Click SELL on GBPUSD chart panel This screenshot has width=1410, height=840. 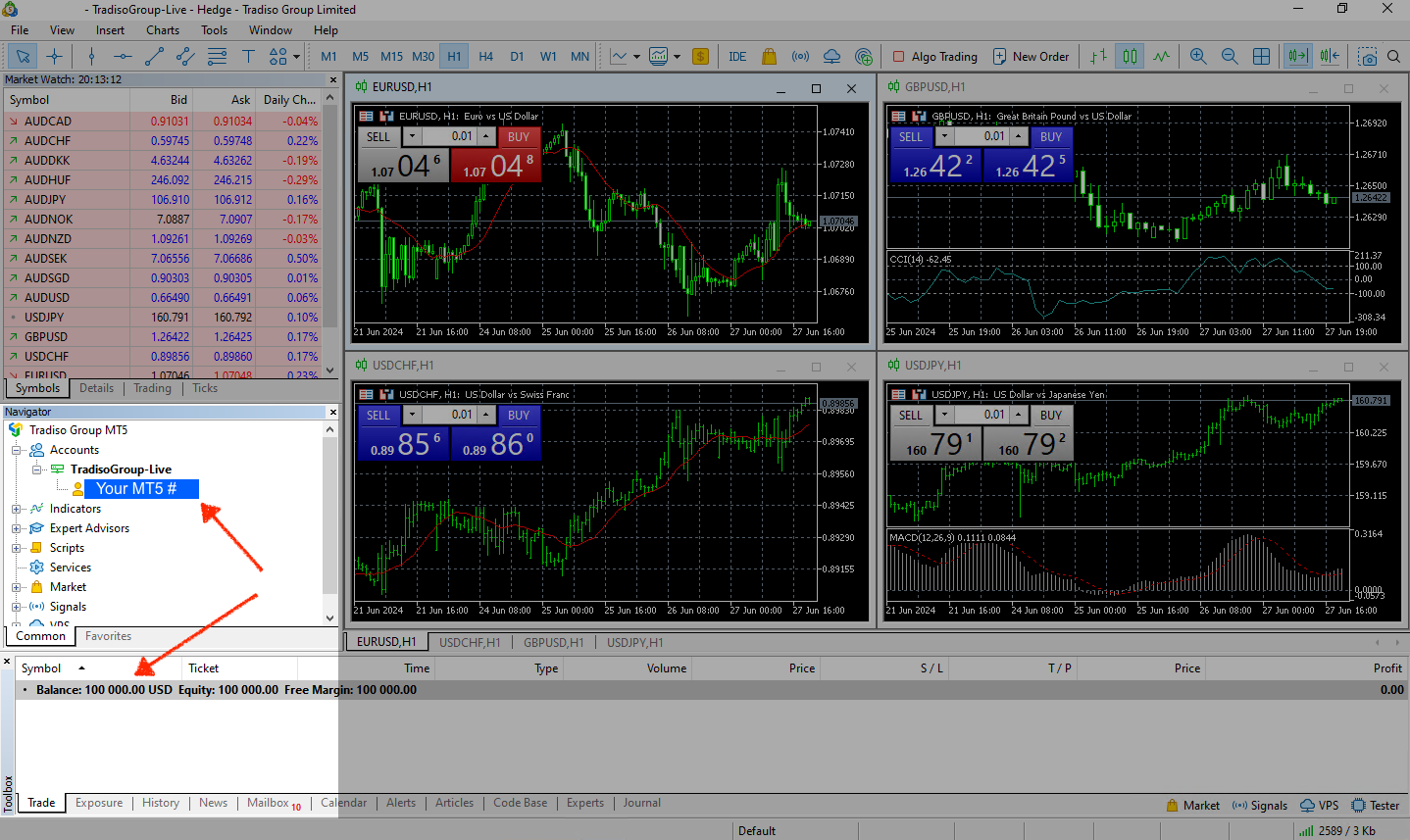911,137
